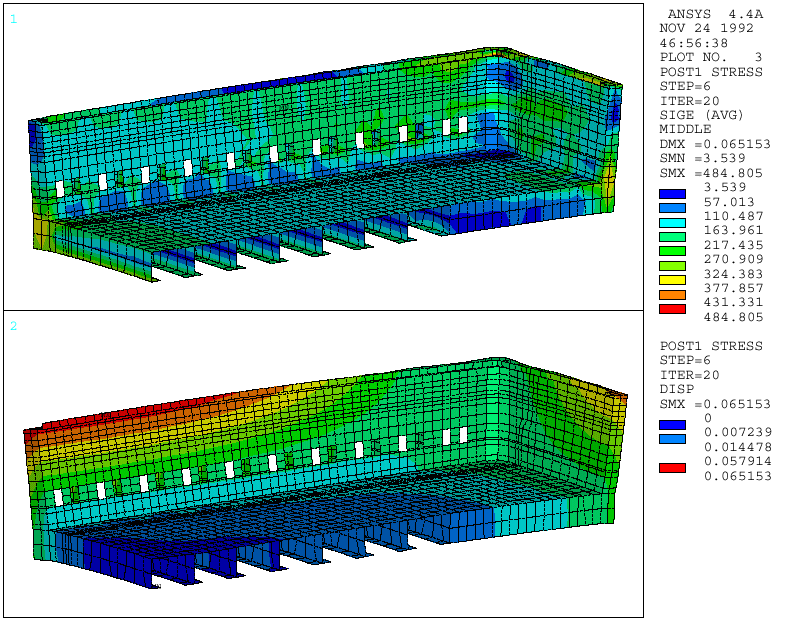Click the red displacement legend swatch

pyautogui.click(x=672, y=468)
